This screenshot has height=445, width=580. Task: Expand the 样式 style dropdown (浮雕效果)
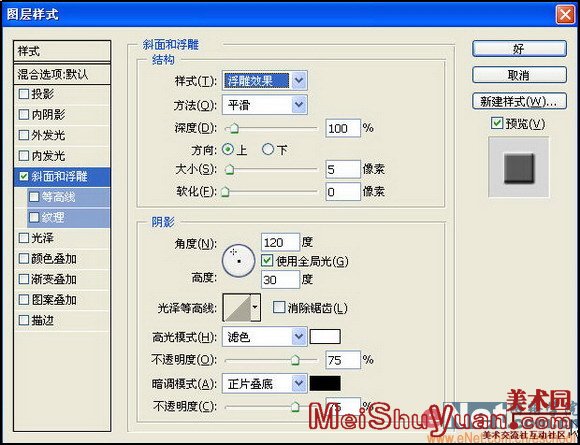pos(264,81)
